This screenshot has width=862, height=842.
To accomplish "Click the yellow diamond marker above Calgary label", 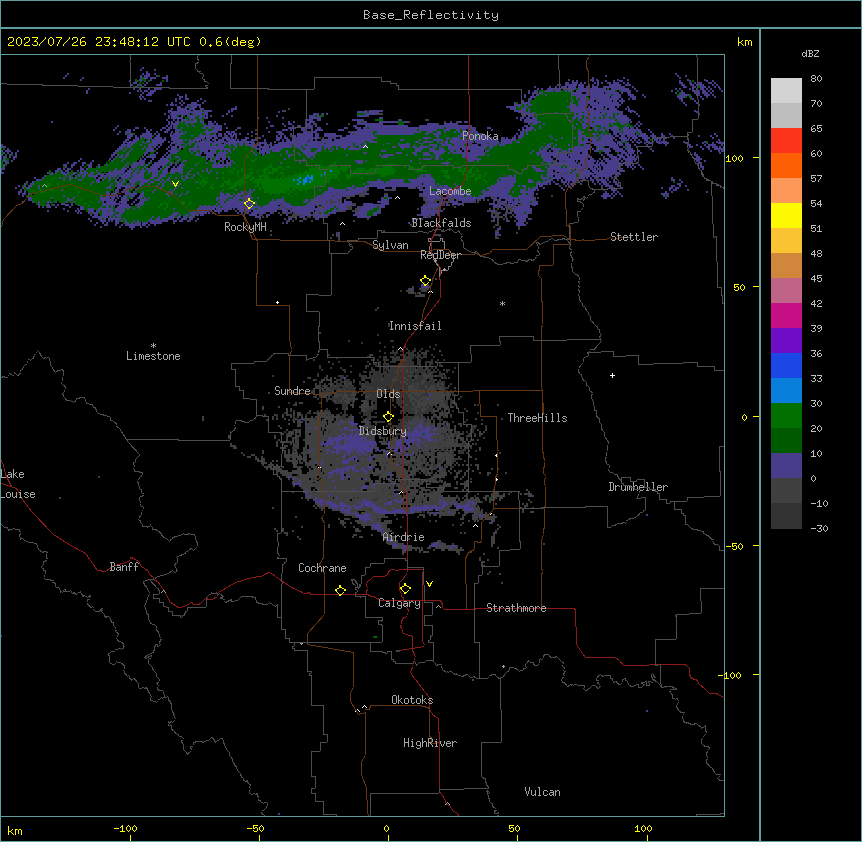I will (405, 589).
